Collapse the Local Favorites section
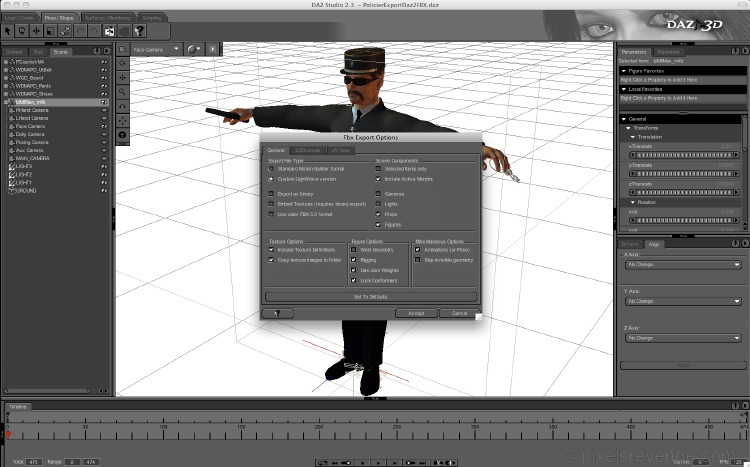The image size is (750, 467). coord(624,89)
